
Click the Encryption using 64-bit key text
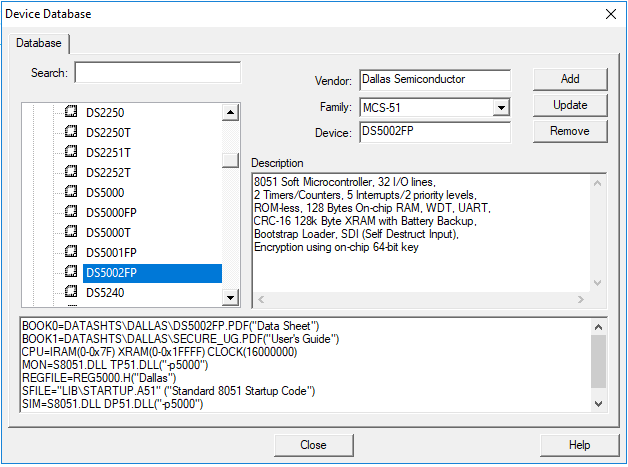click(336, 247)
